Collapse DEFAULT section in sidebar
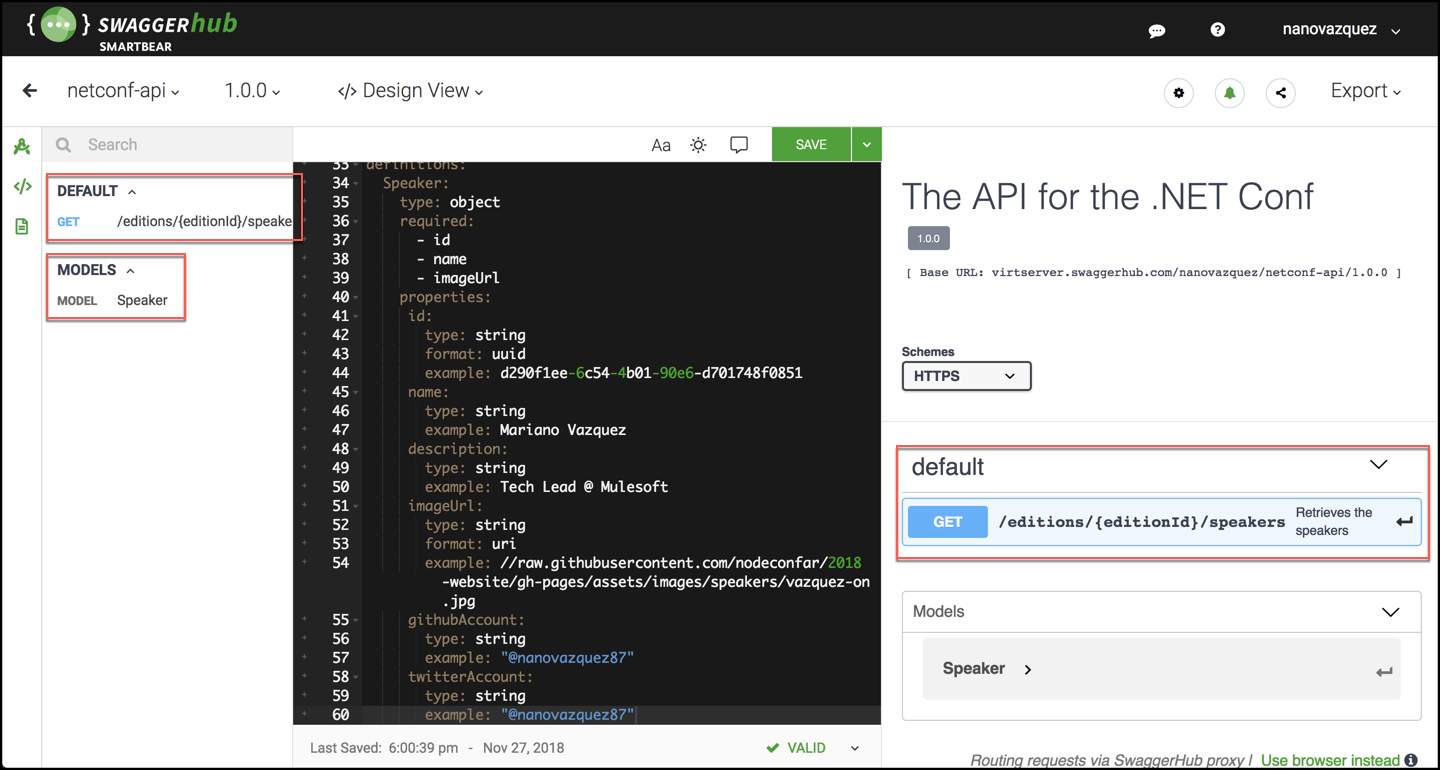Screen dimensions: 1440x770 131,191
